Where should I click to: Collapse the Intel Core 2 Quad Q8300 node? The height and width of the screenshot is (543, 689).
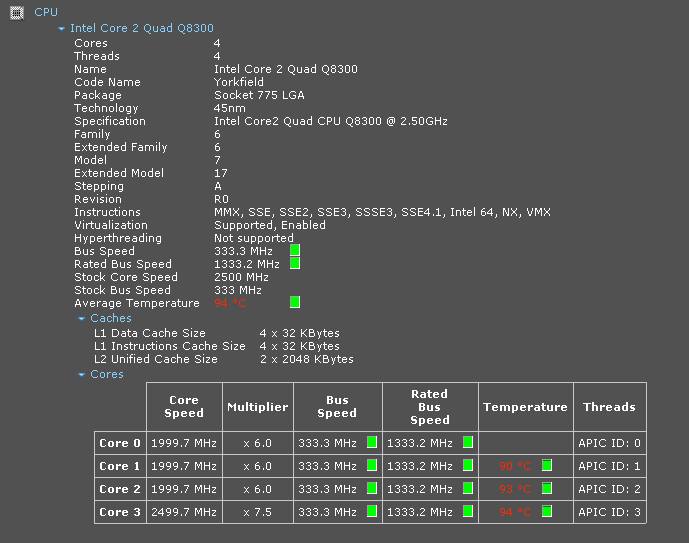[62, 29]
